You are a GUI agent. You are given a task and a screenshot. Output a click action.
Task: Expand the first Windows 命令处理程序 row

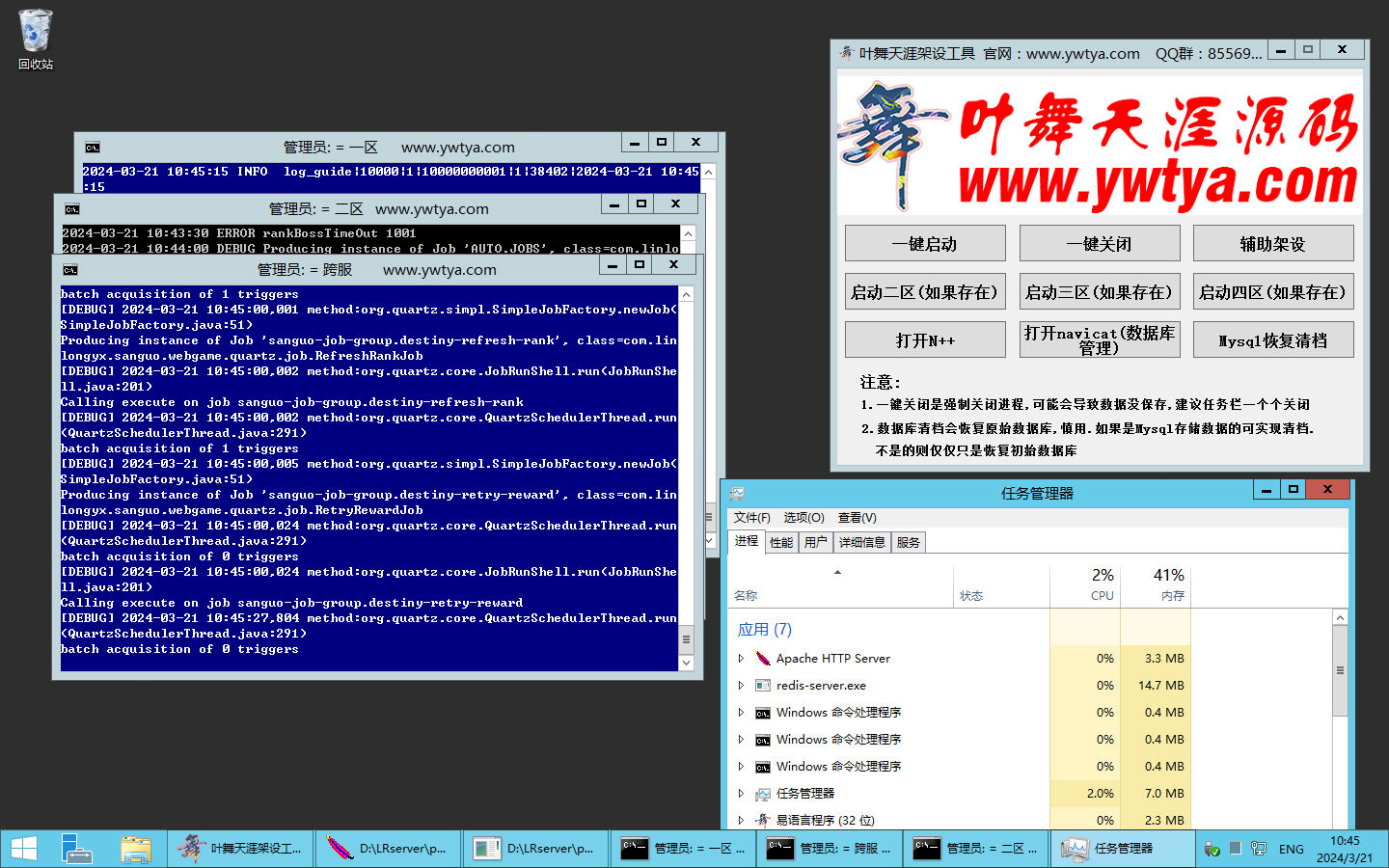coord(741,713)
